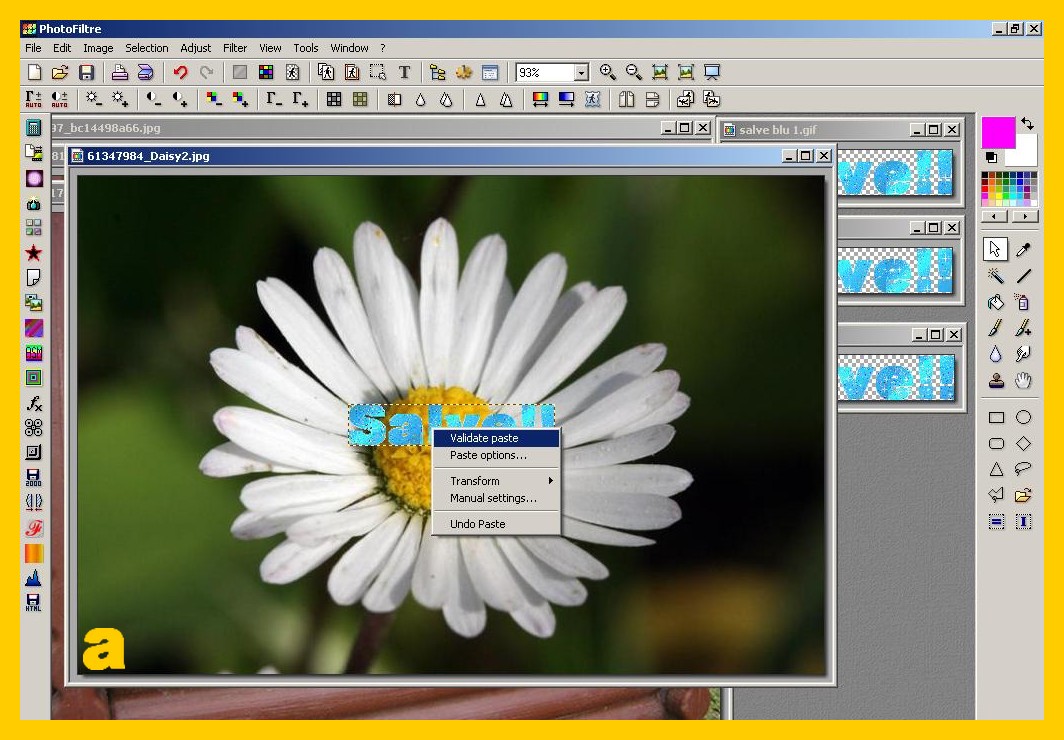1064x740 pixels.
Task: Click the red Undo arrow
Action: pos(180,72)
